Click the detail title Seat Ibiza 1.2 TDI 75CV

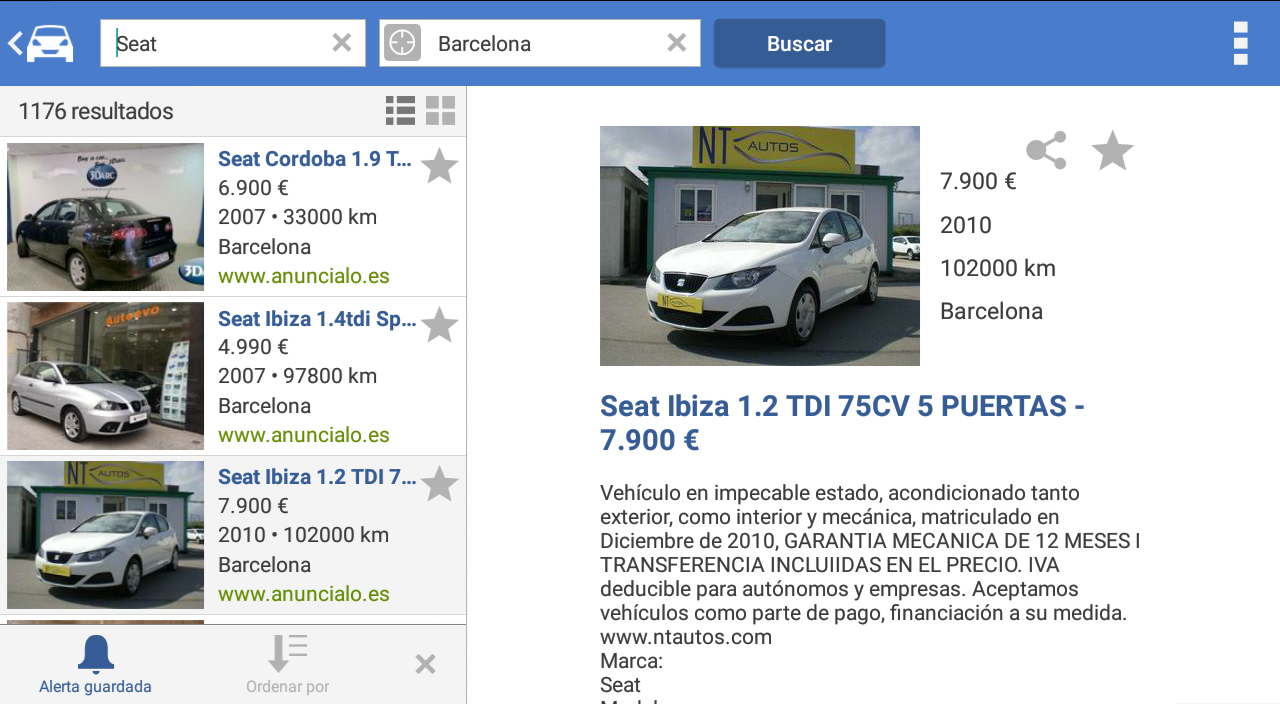tap(842, 423)
